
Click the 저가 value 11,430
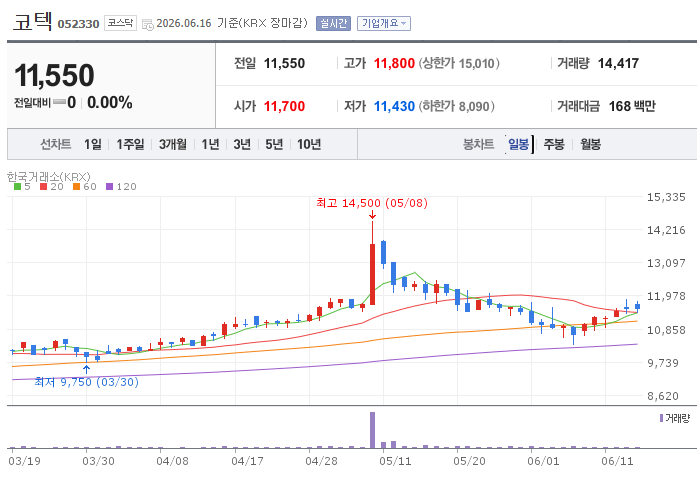click(394, 106)
